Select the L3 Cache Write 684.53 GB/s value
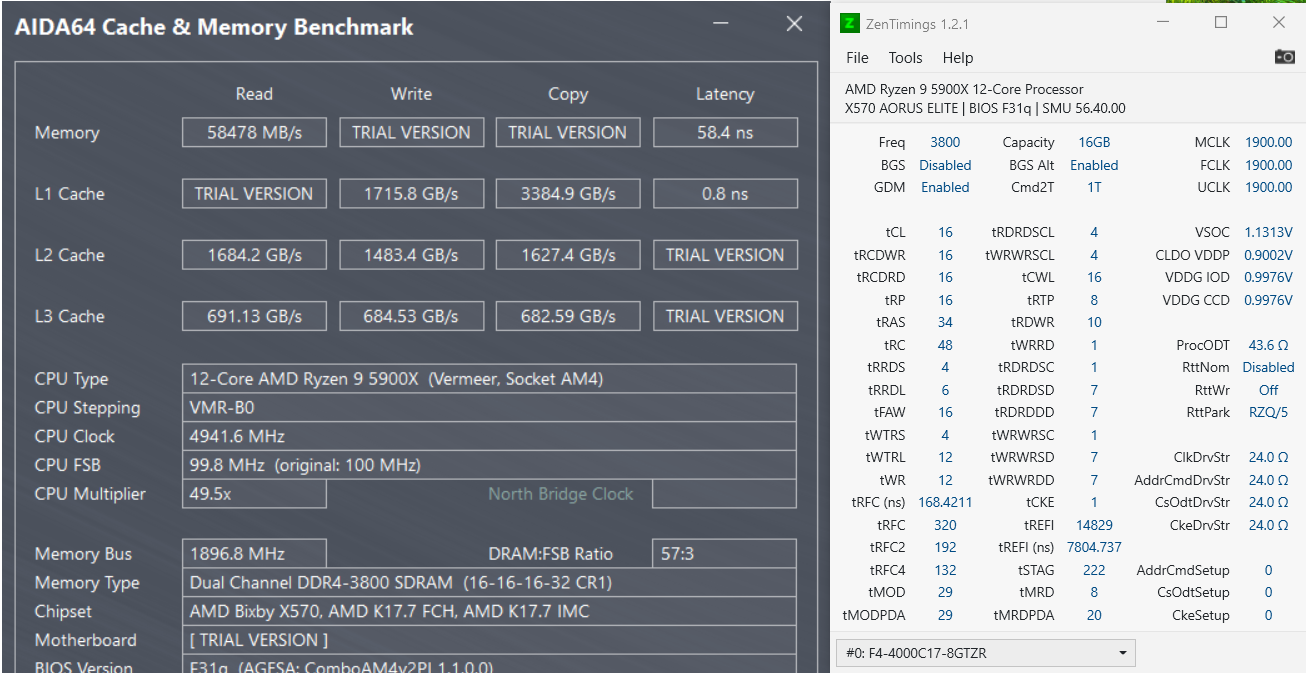This screenshot has width=1306, height=673. pos(411,315)
